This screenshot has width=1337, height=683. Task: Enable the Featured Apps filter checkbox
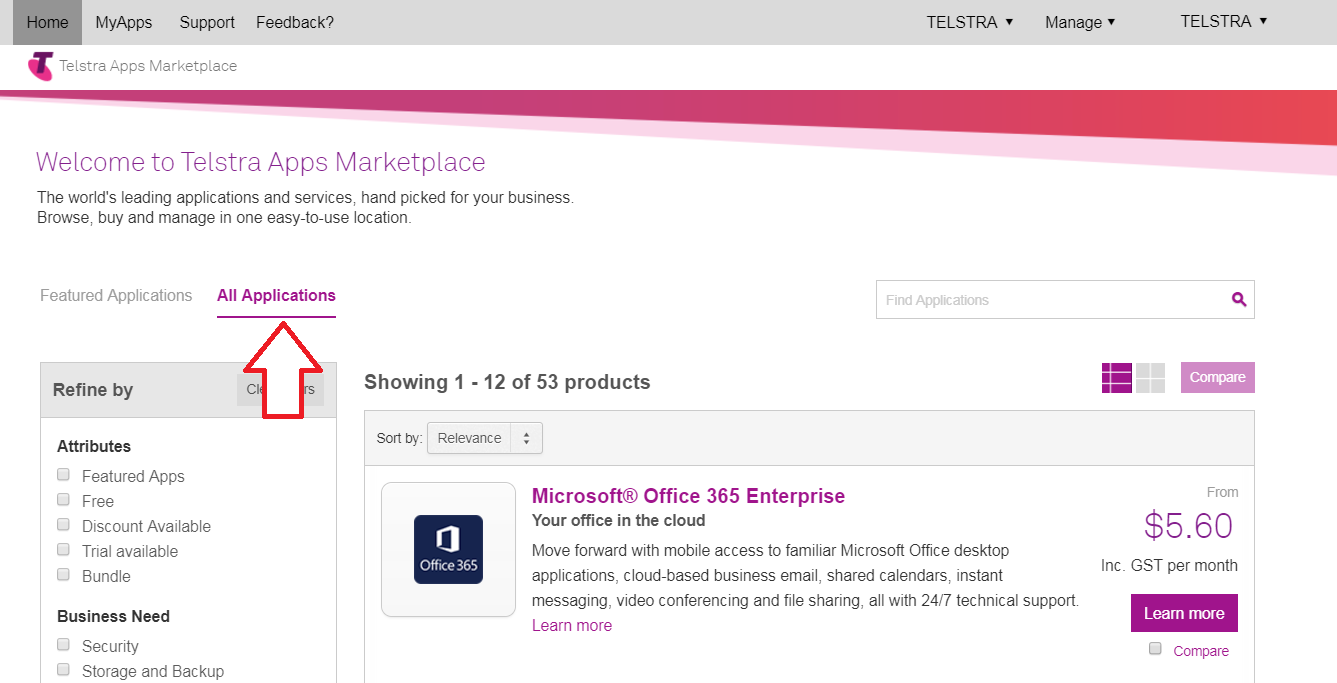[x=64, y=475]
